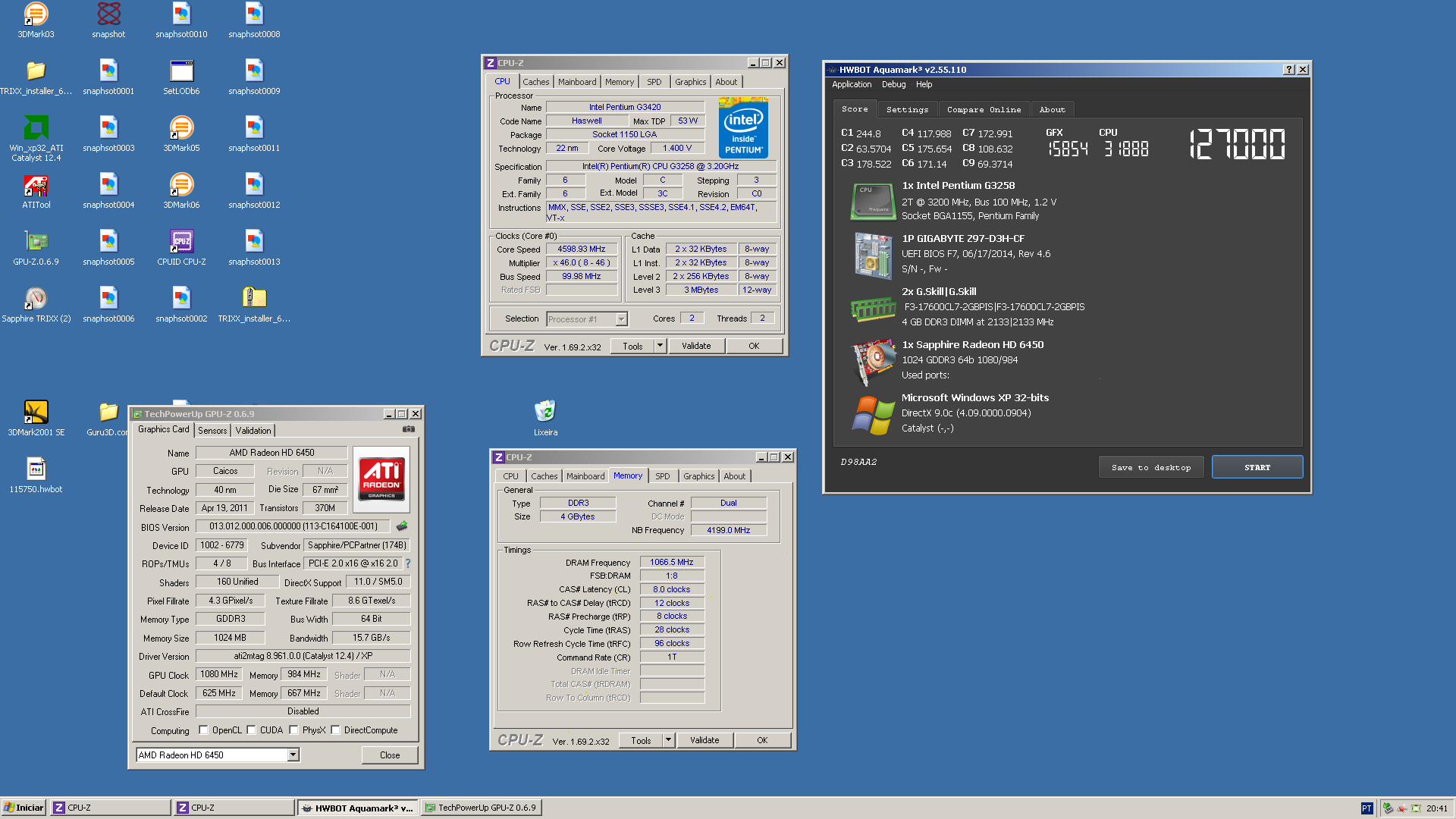This screenshot has width=1456, height=819.
Task: Click the Core Speed value 4598.93 MHz
Action: (x=582, y=249)
